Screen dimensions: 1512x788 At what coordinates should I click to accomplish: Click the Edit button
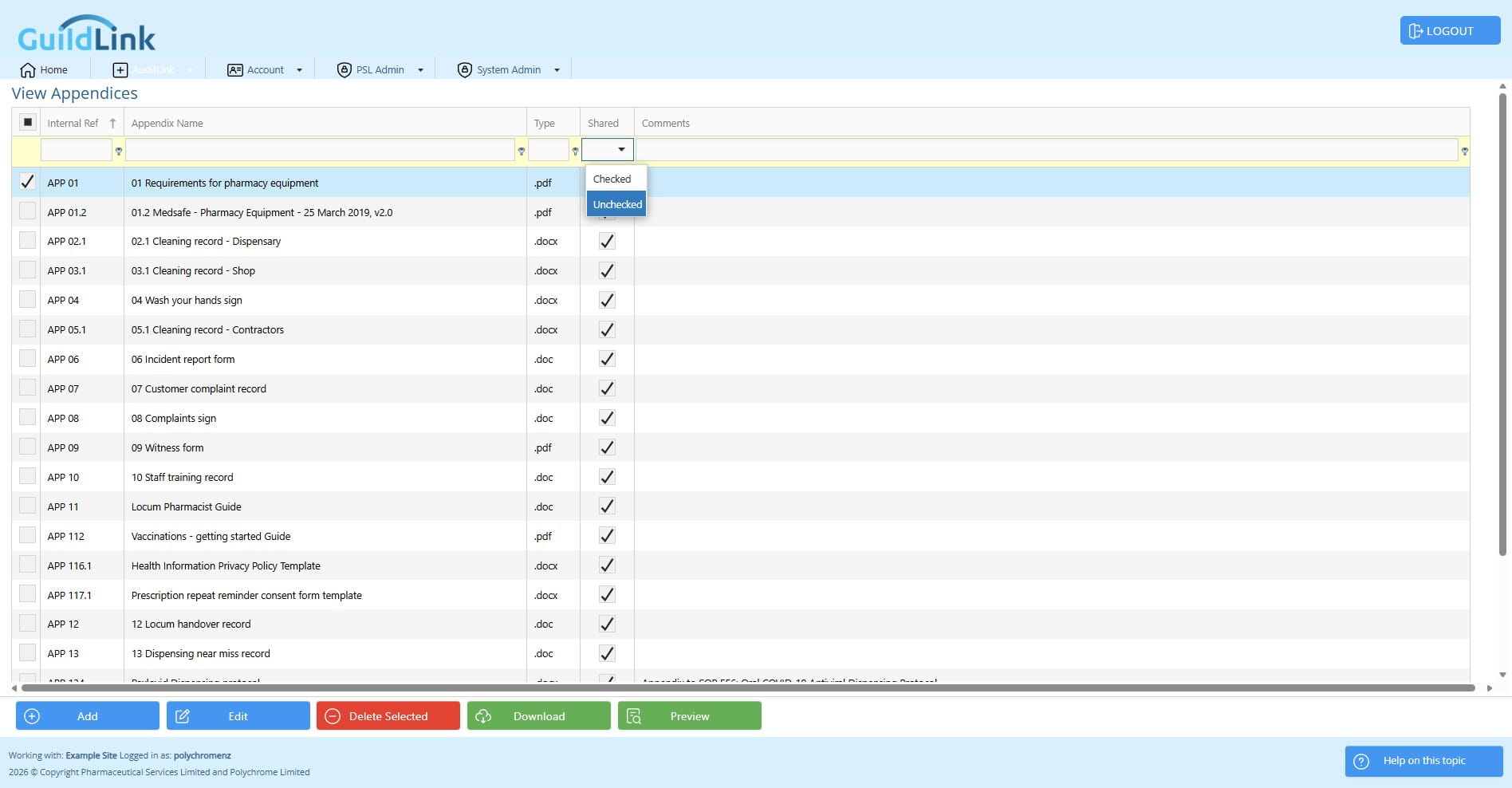click(x=238, y=715)
